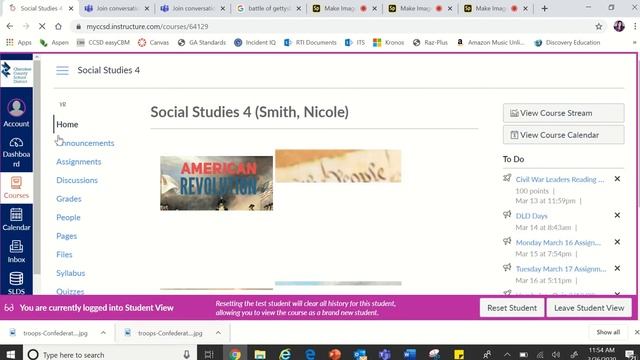Image resolution: width=640 pixels, height=360 pixels.
Task: Click the address bar URL
Action: tap(147, 27)
